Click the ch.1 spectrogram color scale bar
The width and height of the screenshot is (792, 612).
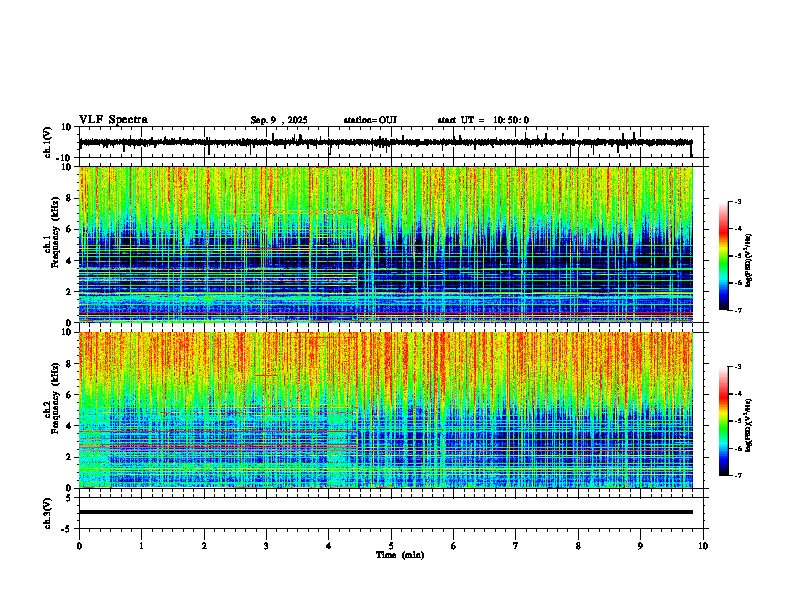[x=724, y=256]
